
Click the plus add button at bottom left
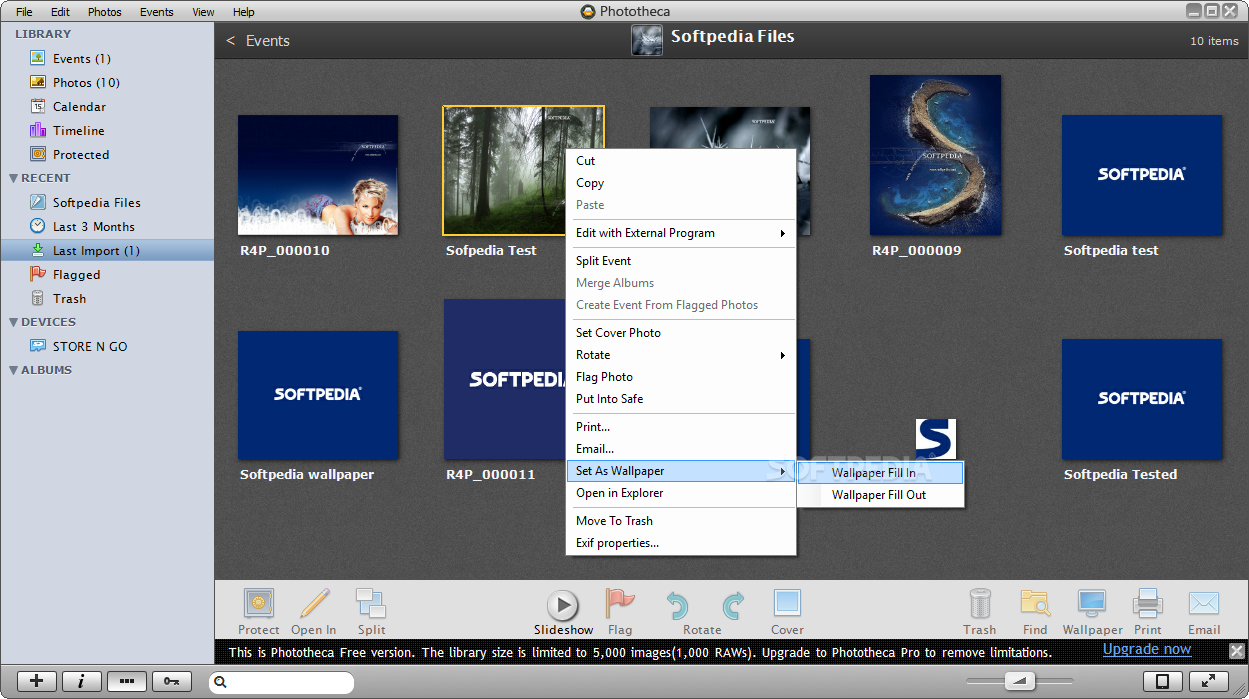click(x=37, y=681)
